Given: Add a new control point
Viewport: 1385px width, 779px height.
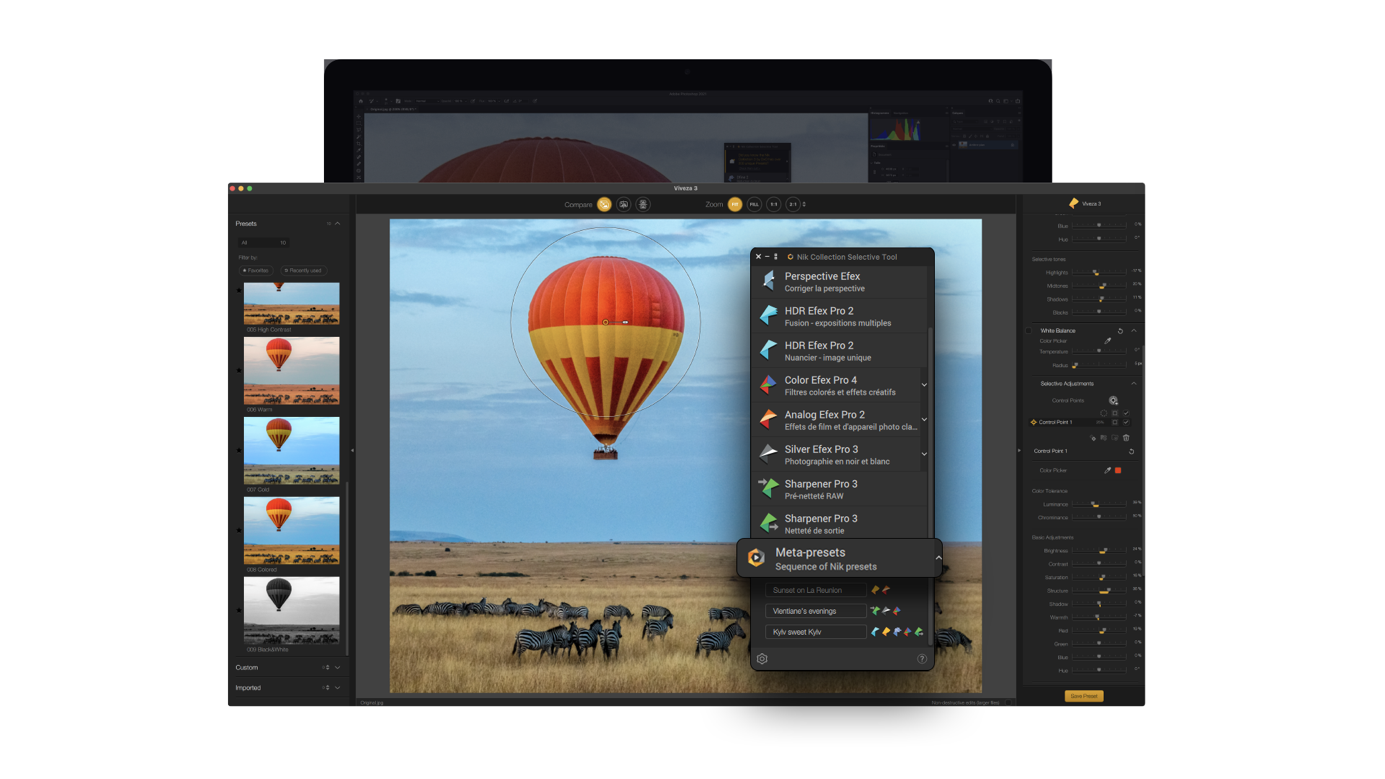Looking at the screenshot, I should pos(1113,401).
